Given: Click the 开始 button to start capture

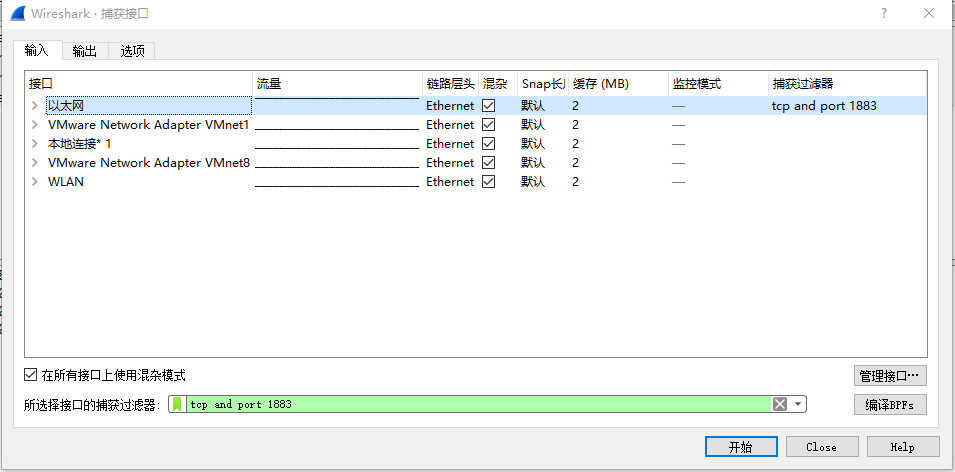Looking at the screenshot, I should [x=741, y=447].
